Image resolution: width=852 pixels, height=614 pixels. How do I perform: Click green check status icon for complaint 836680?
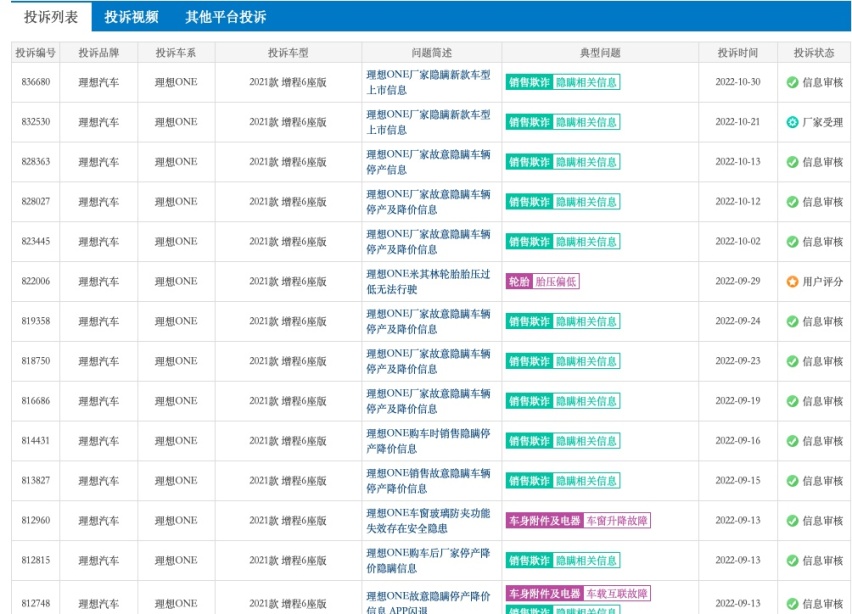tap(792, 82)
